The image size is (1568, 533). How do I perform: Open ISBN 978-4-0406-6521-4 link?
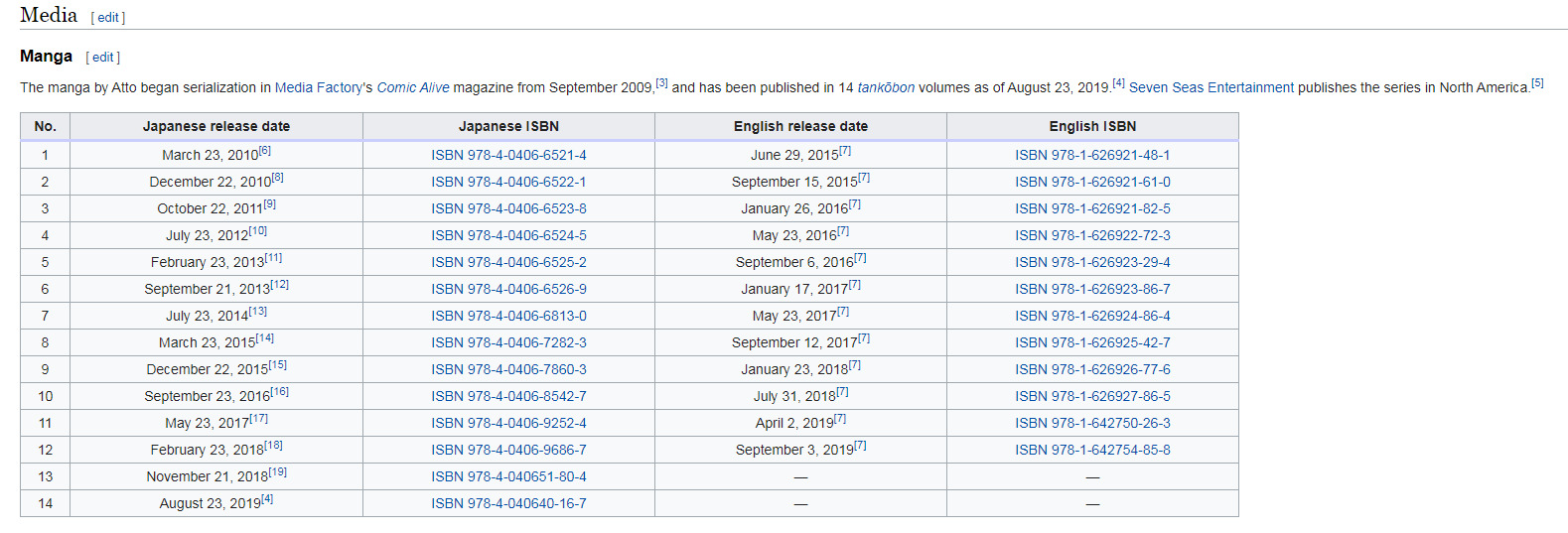(x=508, y=156)
